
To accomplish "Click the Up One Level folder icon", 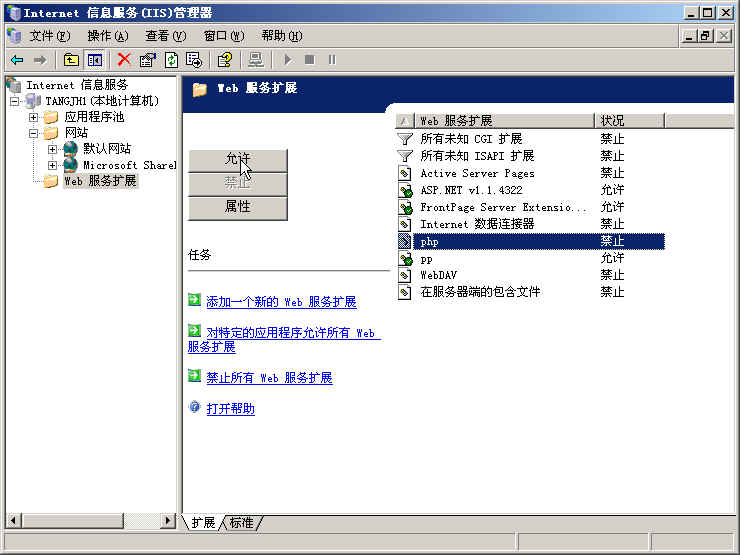I will pyautogui.click(x=71, y=60).
